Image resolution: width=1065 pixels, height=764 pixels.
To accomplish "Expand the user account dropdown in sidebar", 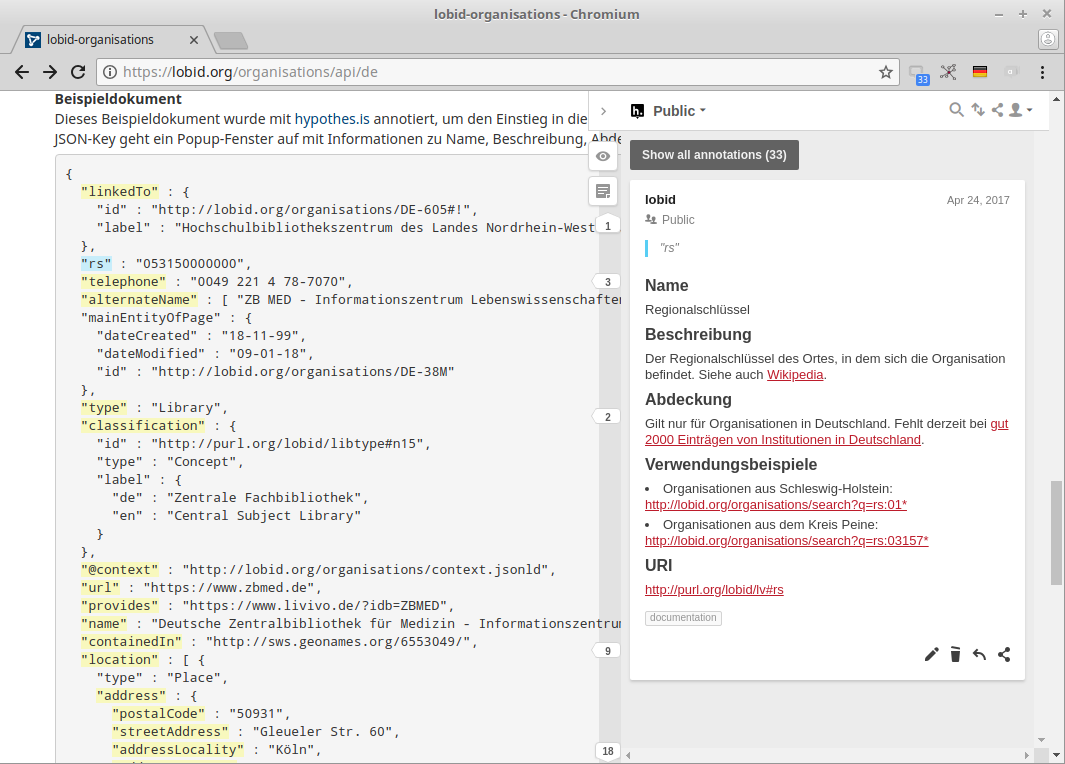I will (1020, 110).
